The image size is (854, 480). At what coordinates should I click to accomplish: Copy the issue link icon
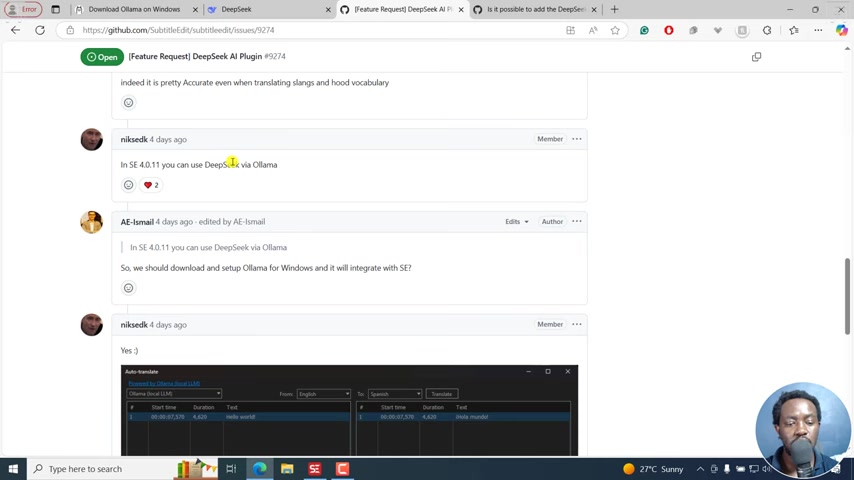[x=756, y=57]
